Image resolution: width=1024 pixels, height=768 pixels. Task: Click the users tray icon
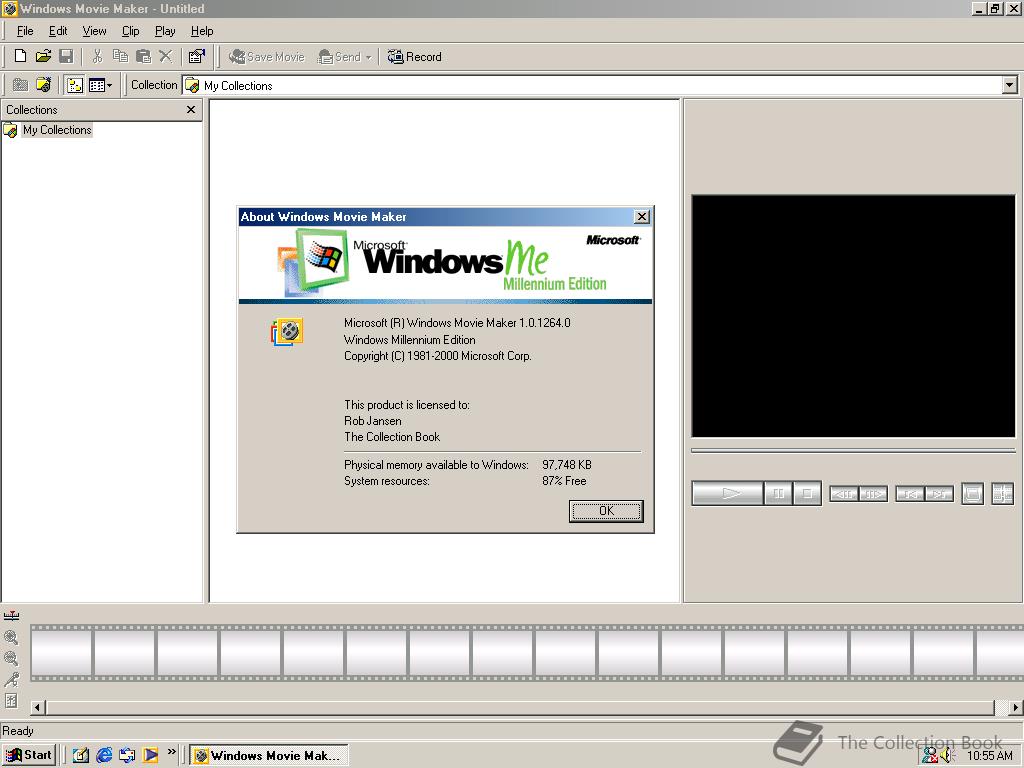coord(930,756)
